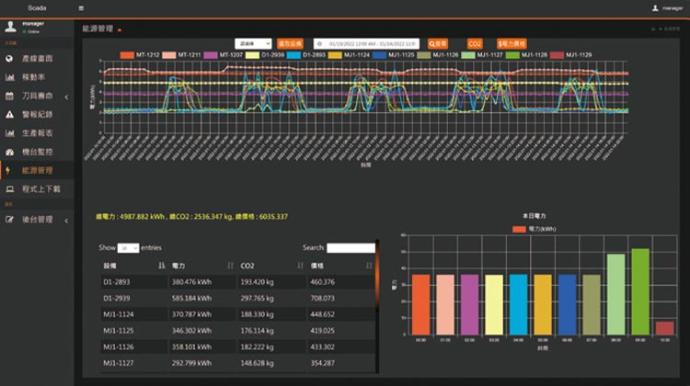
Task: Click the orange-red bar at 00:00
Action: 421,305
